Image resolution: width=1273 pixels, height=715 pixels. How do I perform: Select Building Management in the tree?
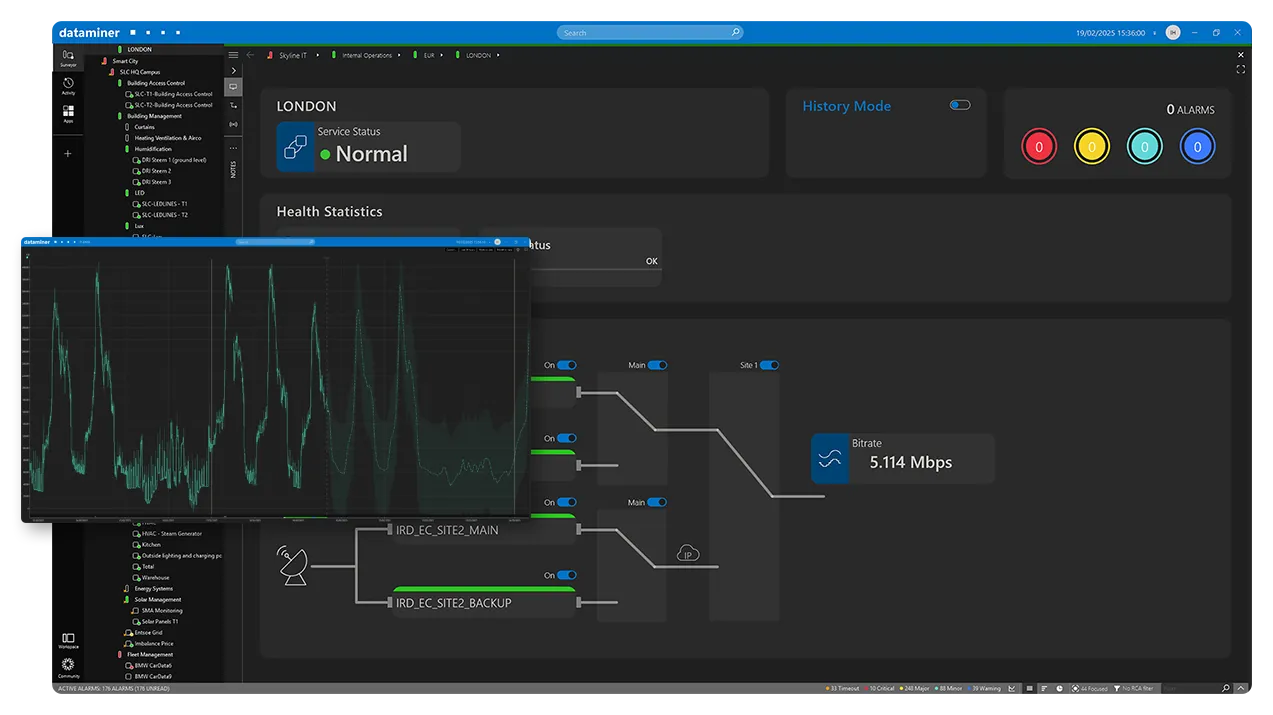click(154, 116)
